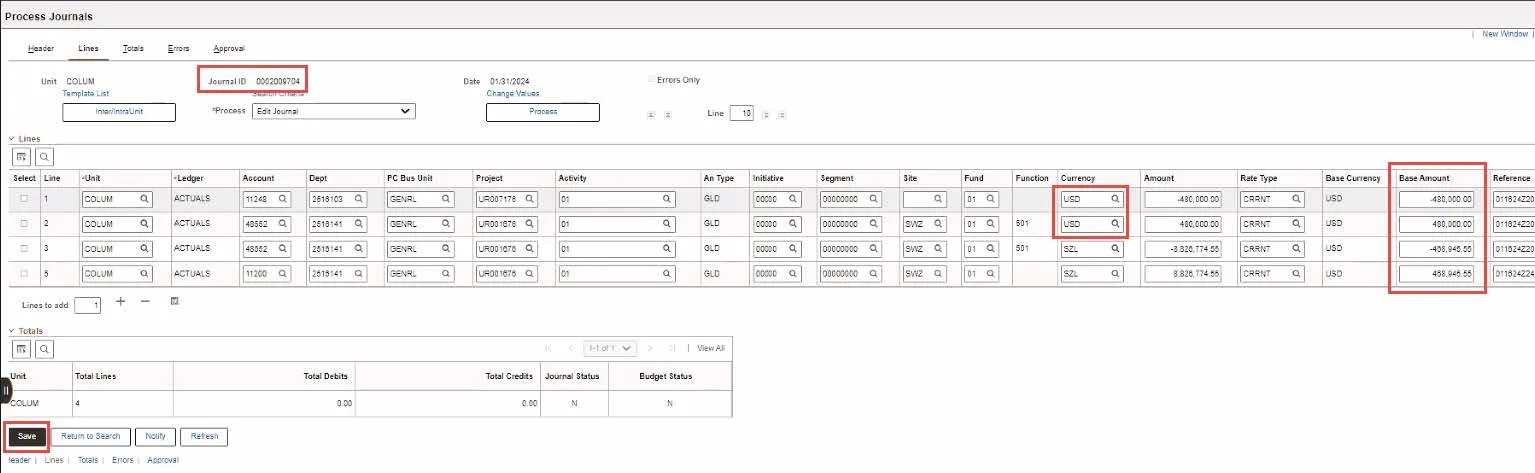
Task: Open Dept lookup for 2818103
Action: pos(360,199)
